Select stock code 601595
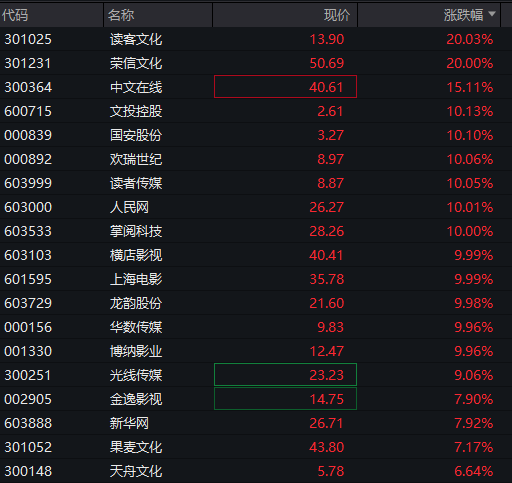The height and width of the screenshot is (483, 512). click(x=28, y=279)
